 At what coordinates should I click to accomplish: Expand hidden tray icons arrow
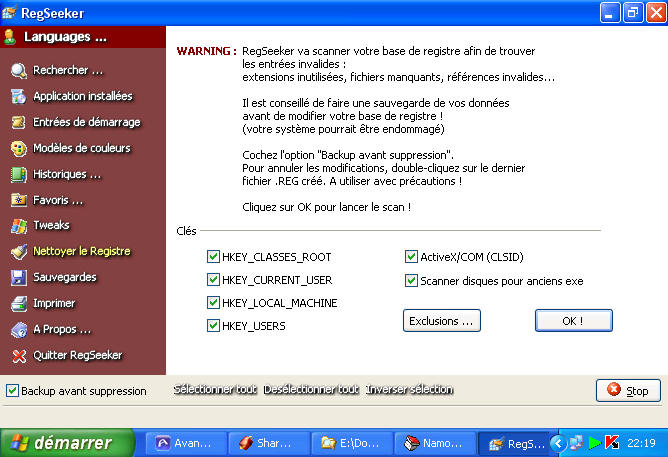coord(558,443)
